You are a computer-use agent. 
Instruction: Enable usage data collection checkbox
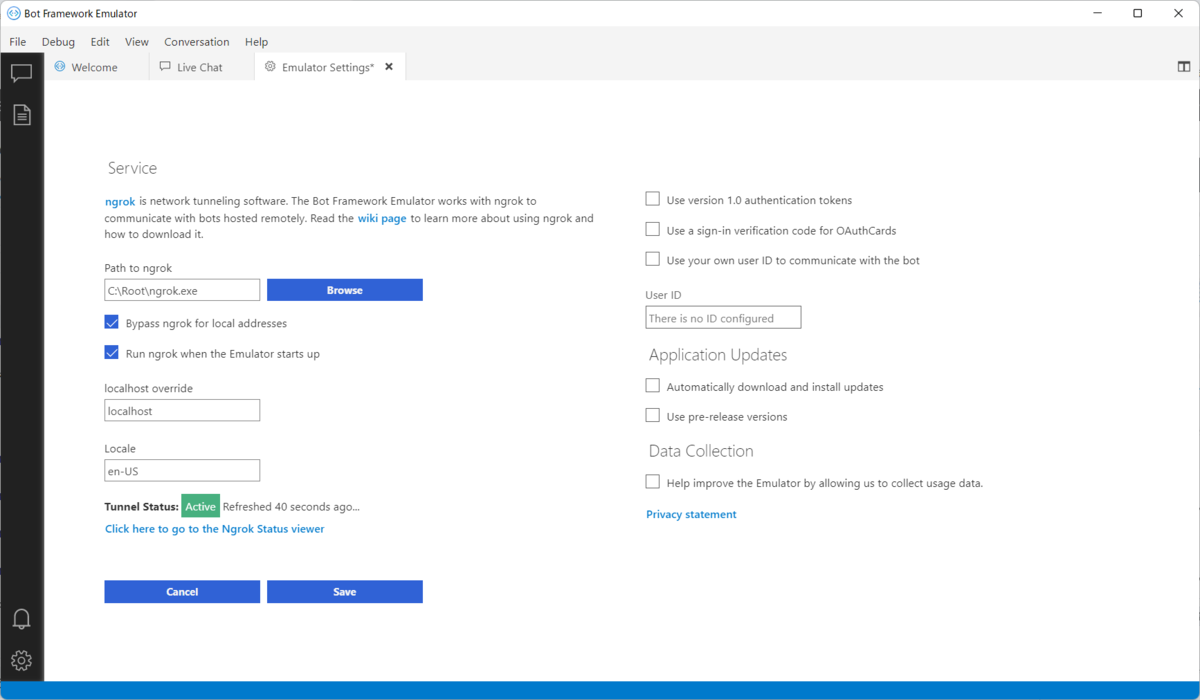point(653,482)
